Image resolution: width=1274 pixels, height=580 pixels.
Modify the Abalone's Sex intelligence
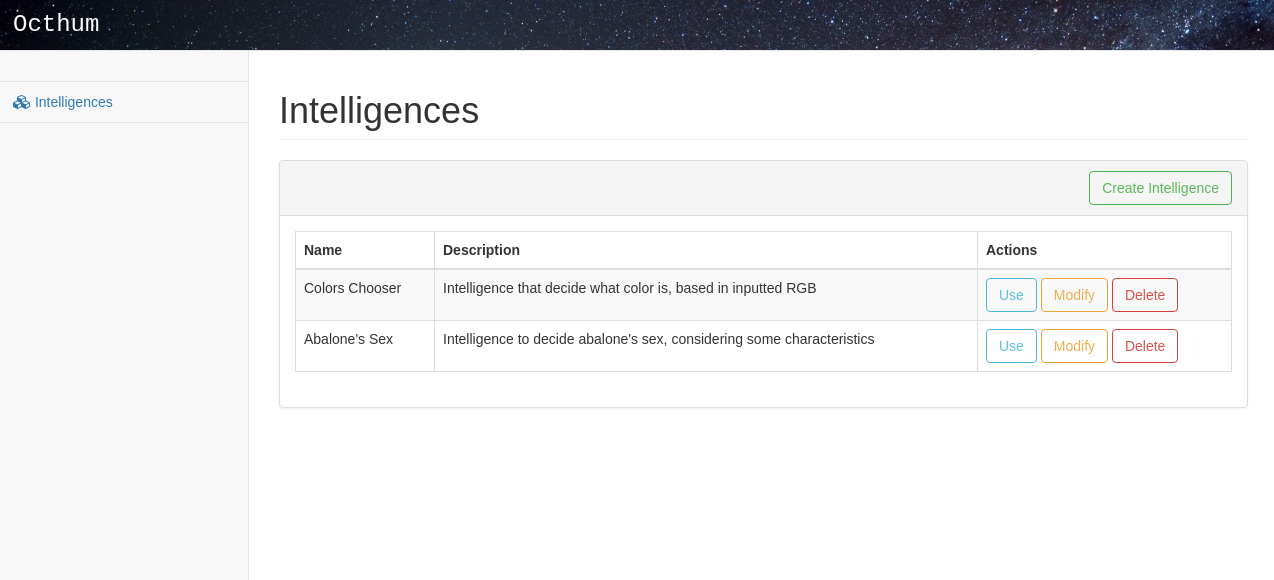[1074, 346]
